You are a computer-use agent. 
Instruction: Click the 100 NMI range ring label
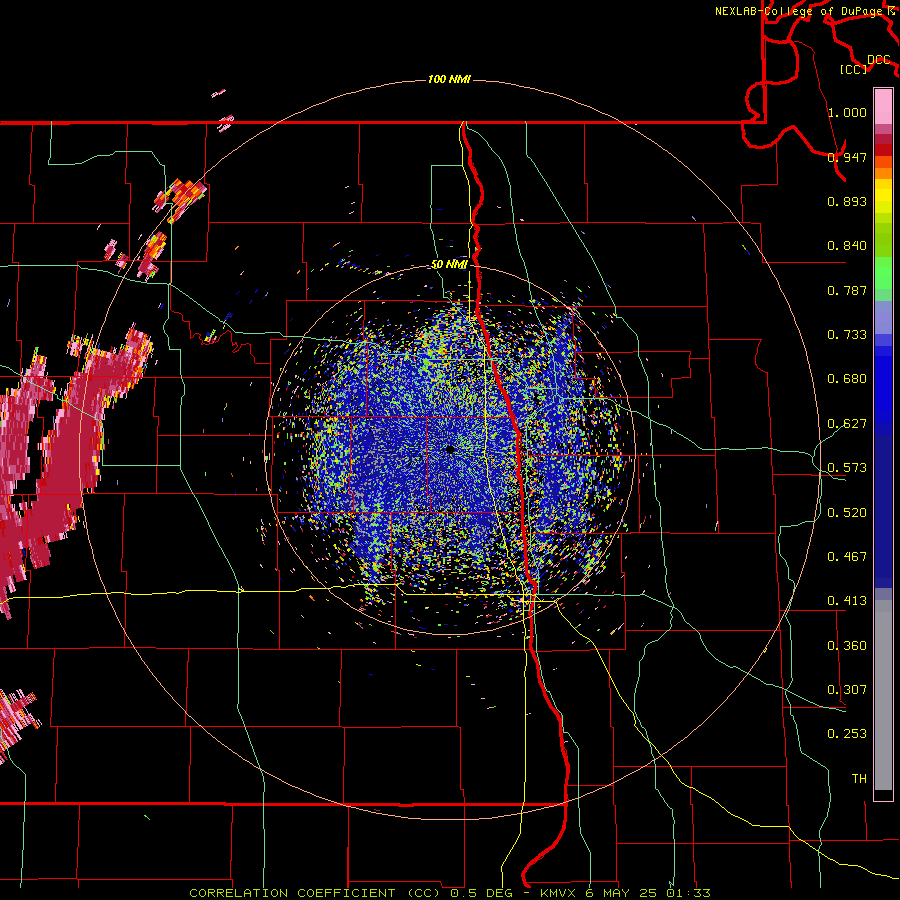pyautogui.click(x=449, y=79)
